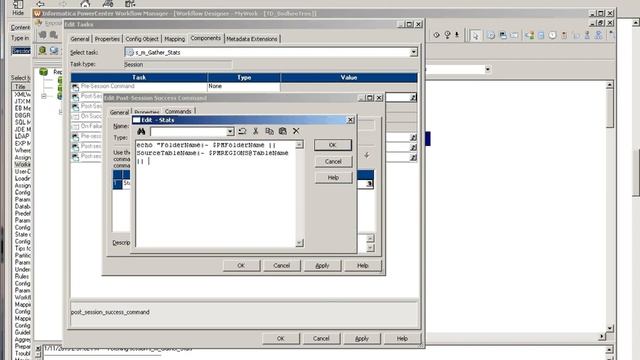
Task: Open the Commands tab in Edit Post-Session Success Command
Action: click(x=178, y=111)
